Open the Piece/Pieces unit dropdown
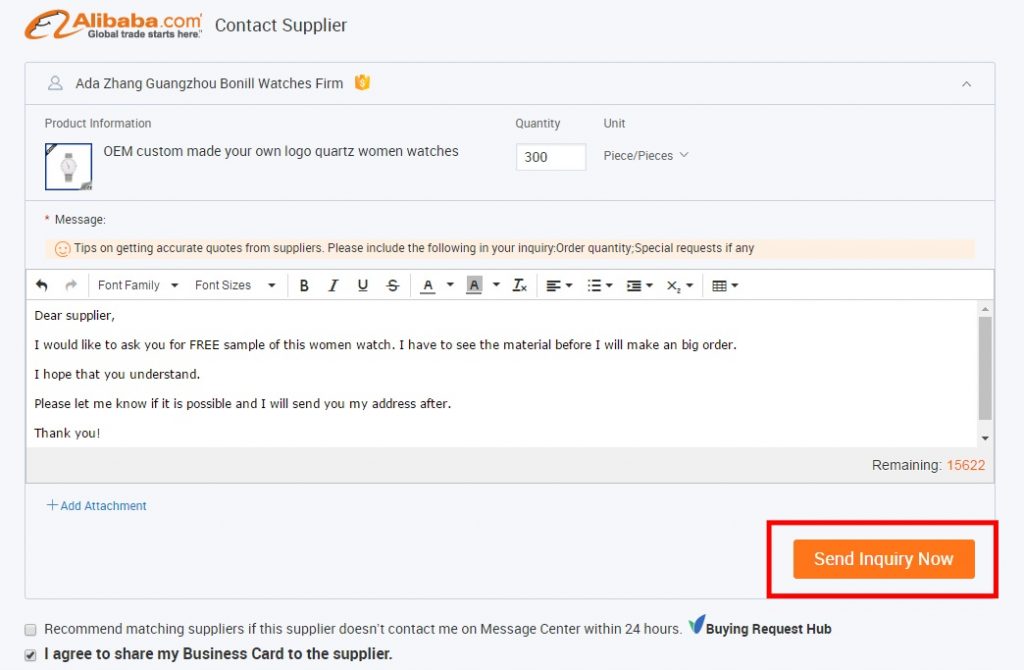This screenshot has width=1024, height=670. pyautogui.click(x=646, y=155)
